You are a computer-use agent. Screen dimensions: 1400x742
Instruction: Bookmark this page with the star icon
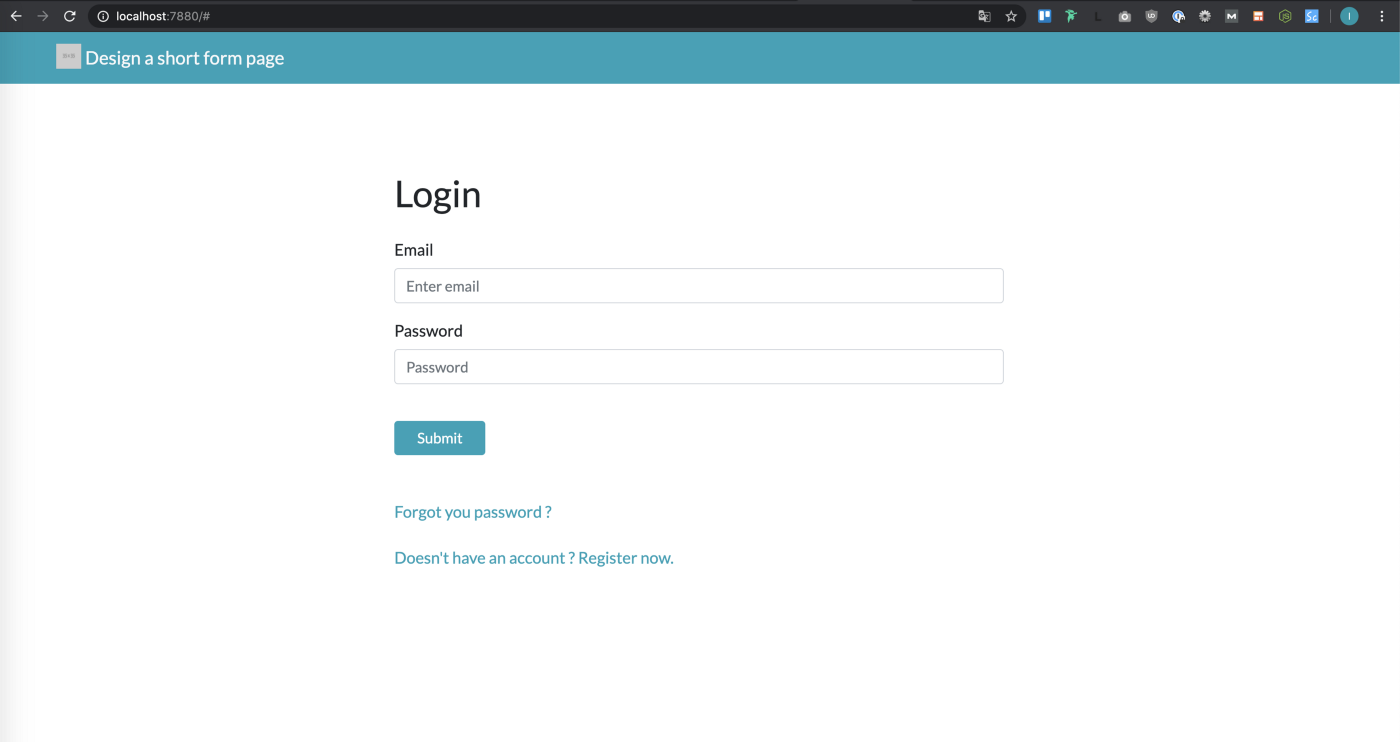1011,16
